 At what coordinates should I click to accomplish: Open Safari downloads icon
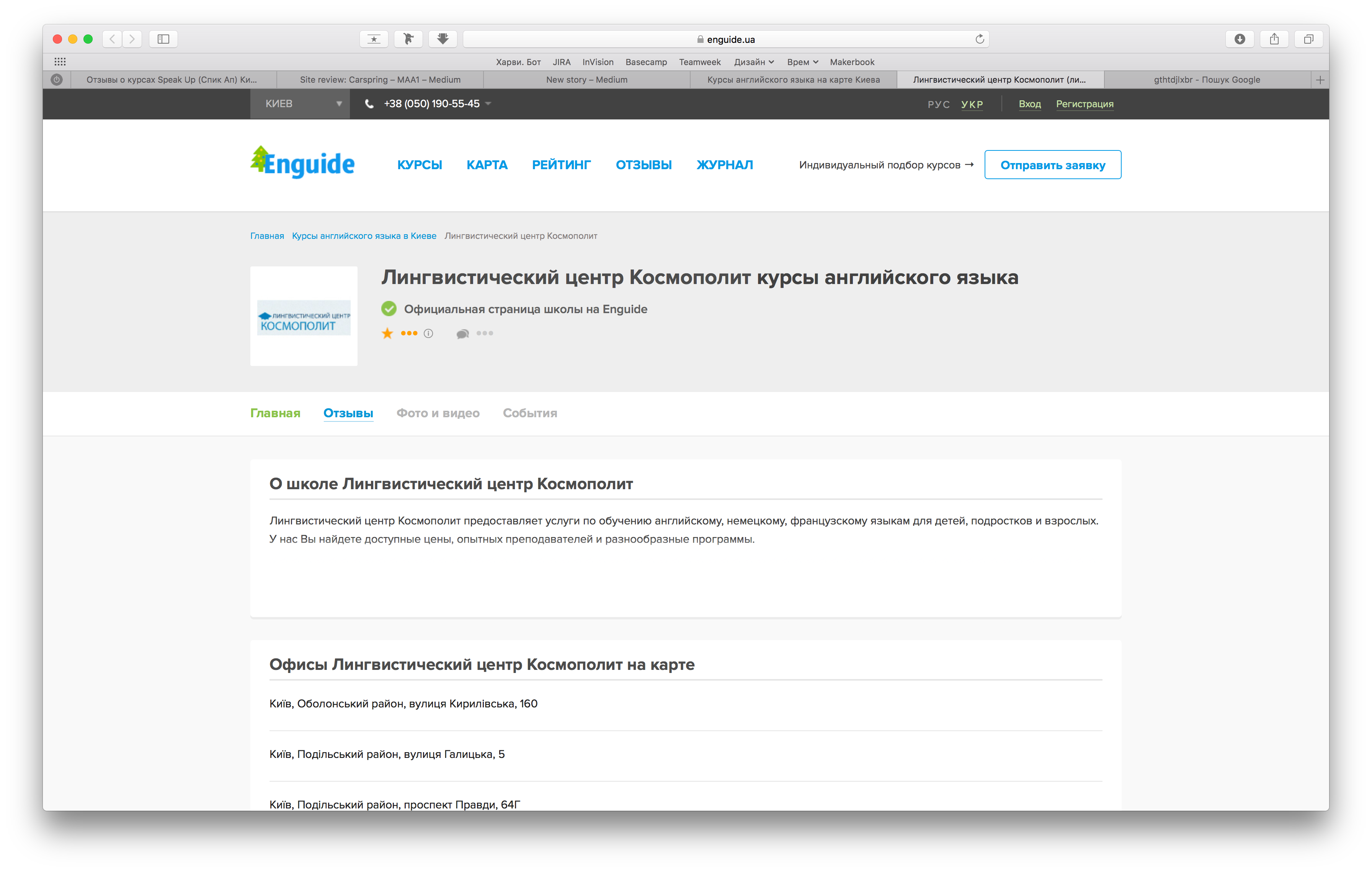point(1240,39)
